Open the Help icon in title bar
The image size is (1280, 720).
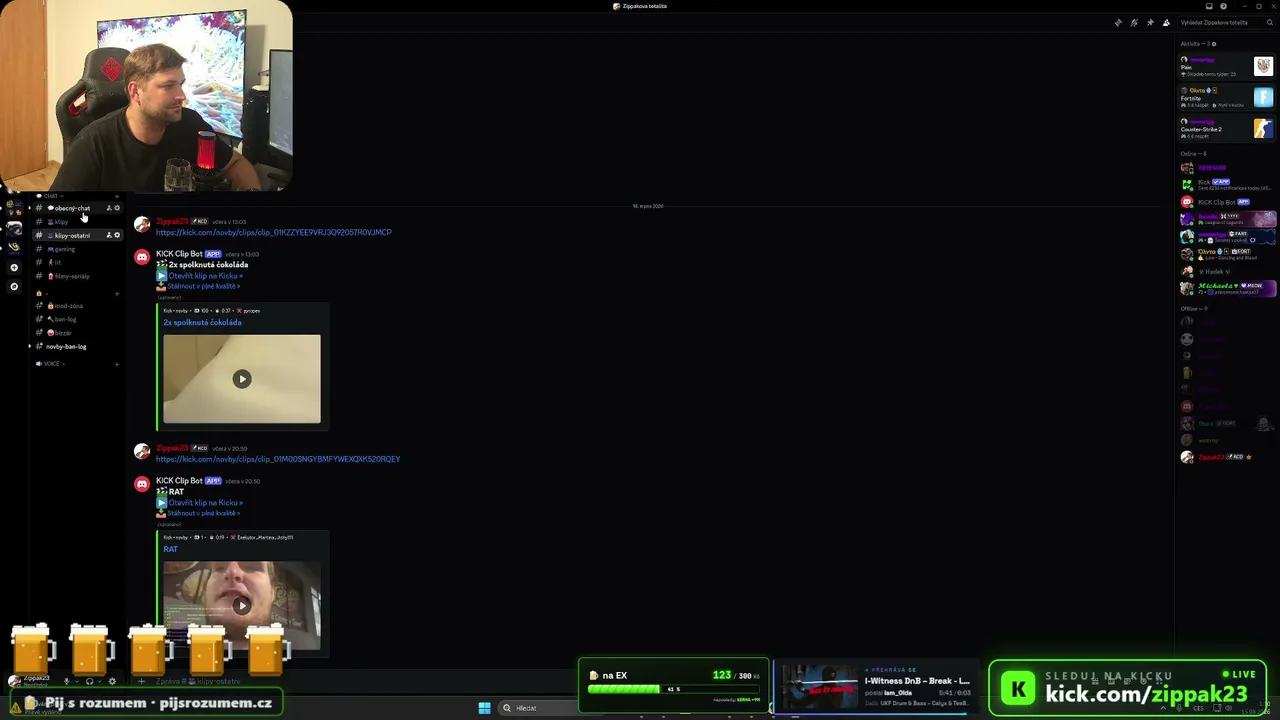click(1223, 6)
